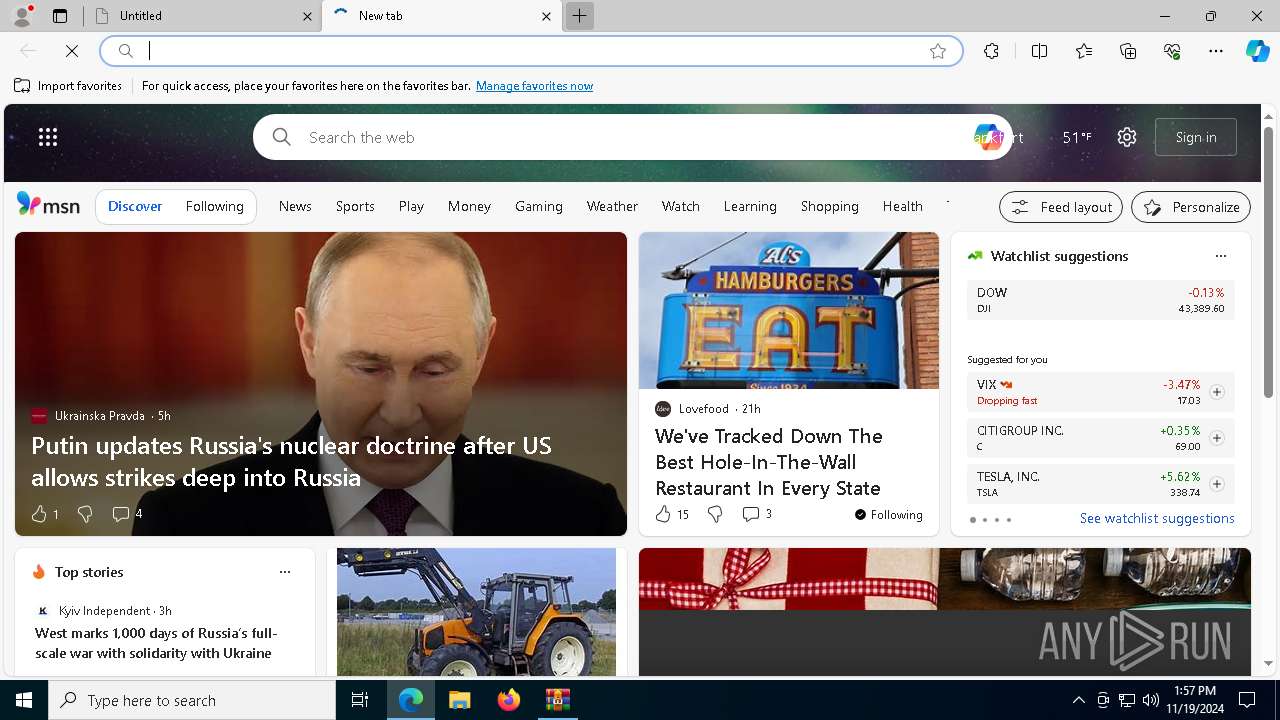
Task: Open the Money category
Action: point(469,206)
